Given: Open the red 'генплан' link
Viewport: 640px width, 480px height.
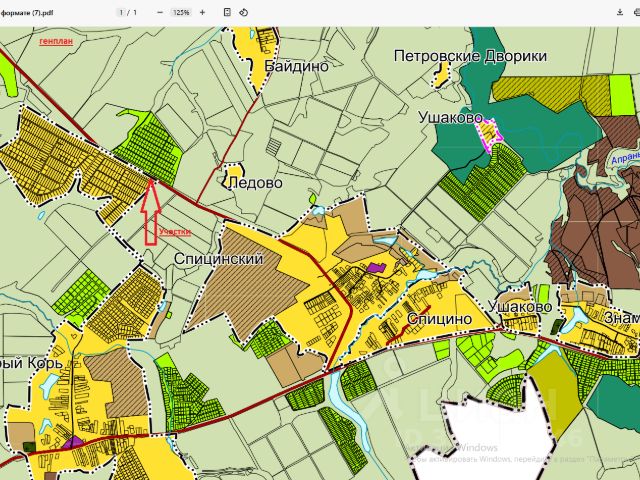Looking at the screenshot, I should [x=56, y=41].
